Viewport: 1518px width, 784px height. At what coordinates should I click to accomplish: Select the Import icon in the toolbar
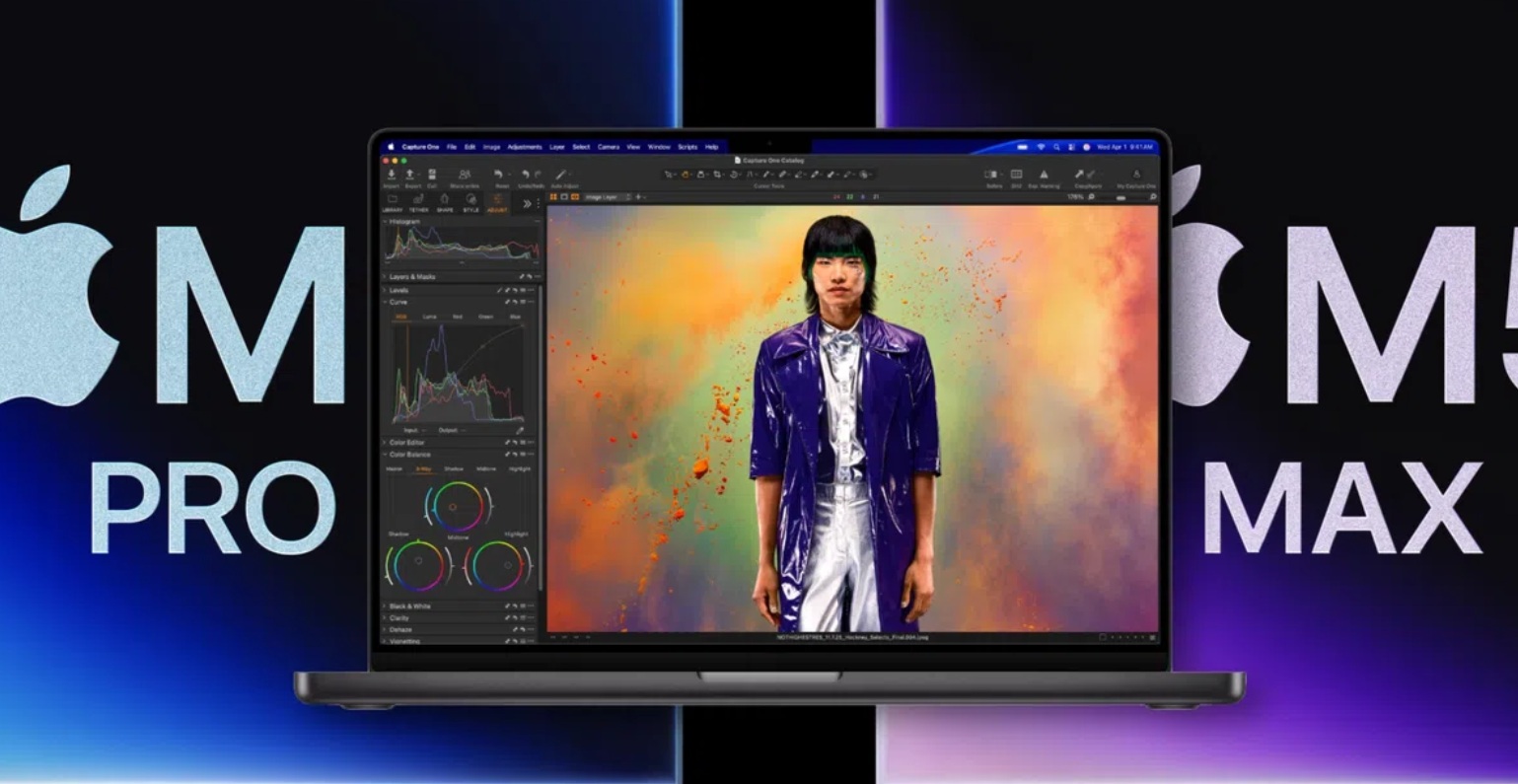tap(393, 175)
